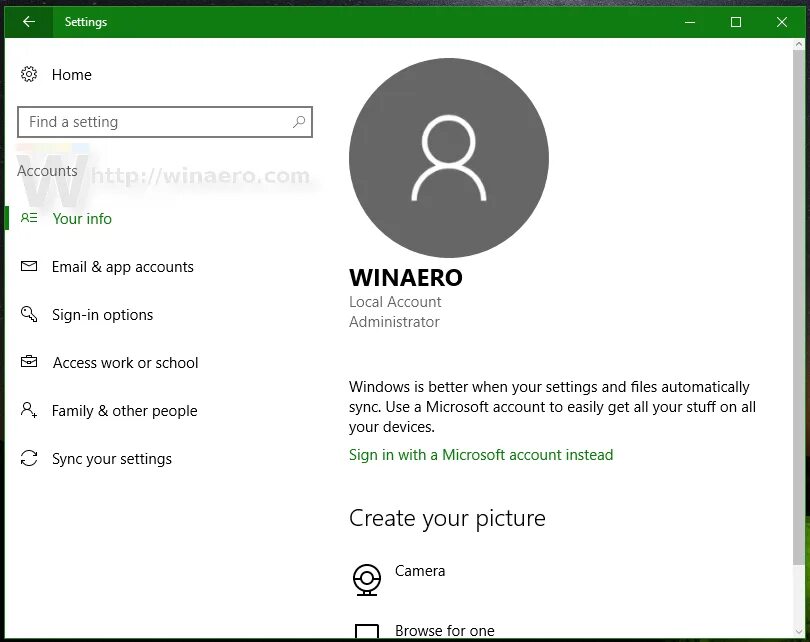810x642 pixels.
Task: Open Sign-in options
Action: [102, 315]
